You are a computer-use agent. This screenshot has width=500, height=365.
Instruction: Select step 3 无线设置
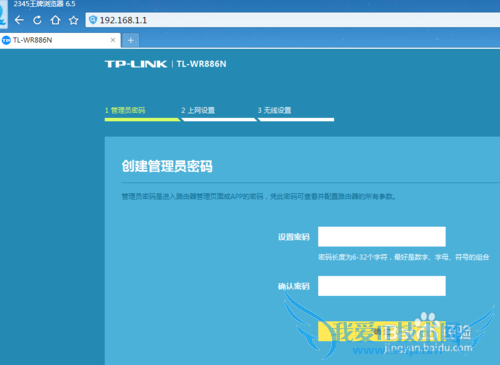tap(274, 110)
